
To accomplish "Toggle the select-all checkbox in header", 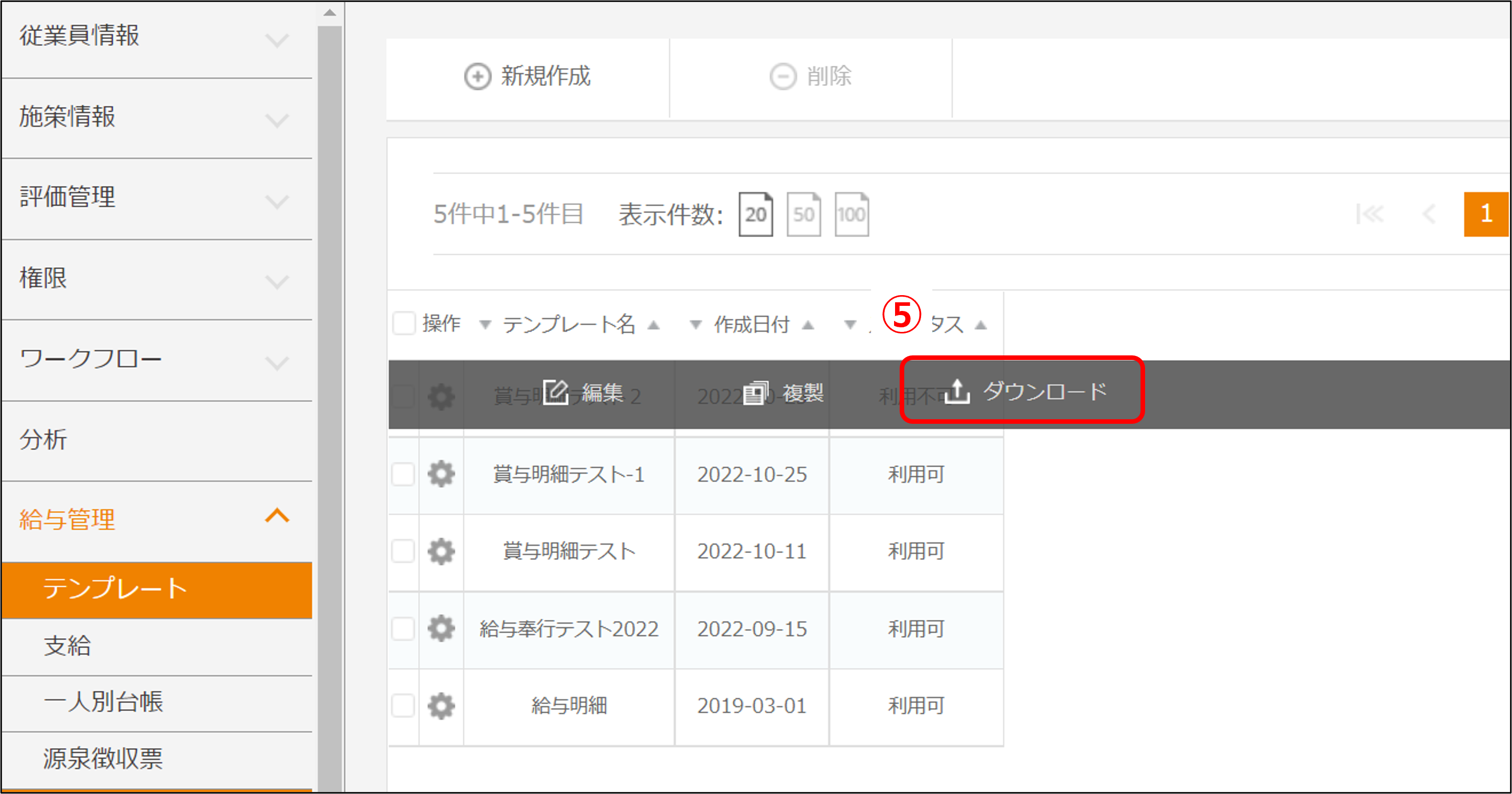I will (404, 324).
